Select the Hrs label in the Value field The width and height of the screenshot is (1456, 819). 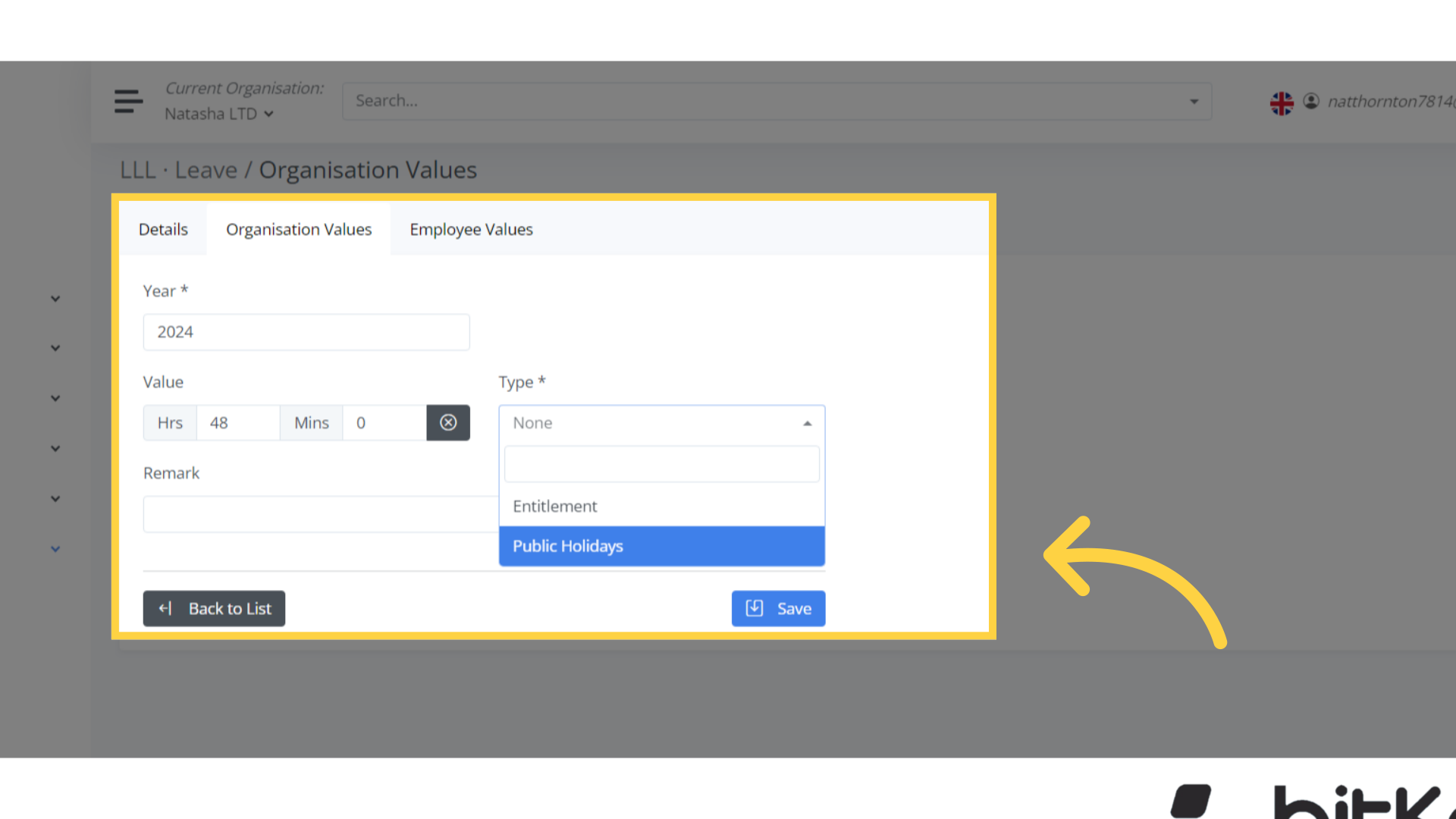pos(169,422)
